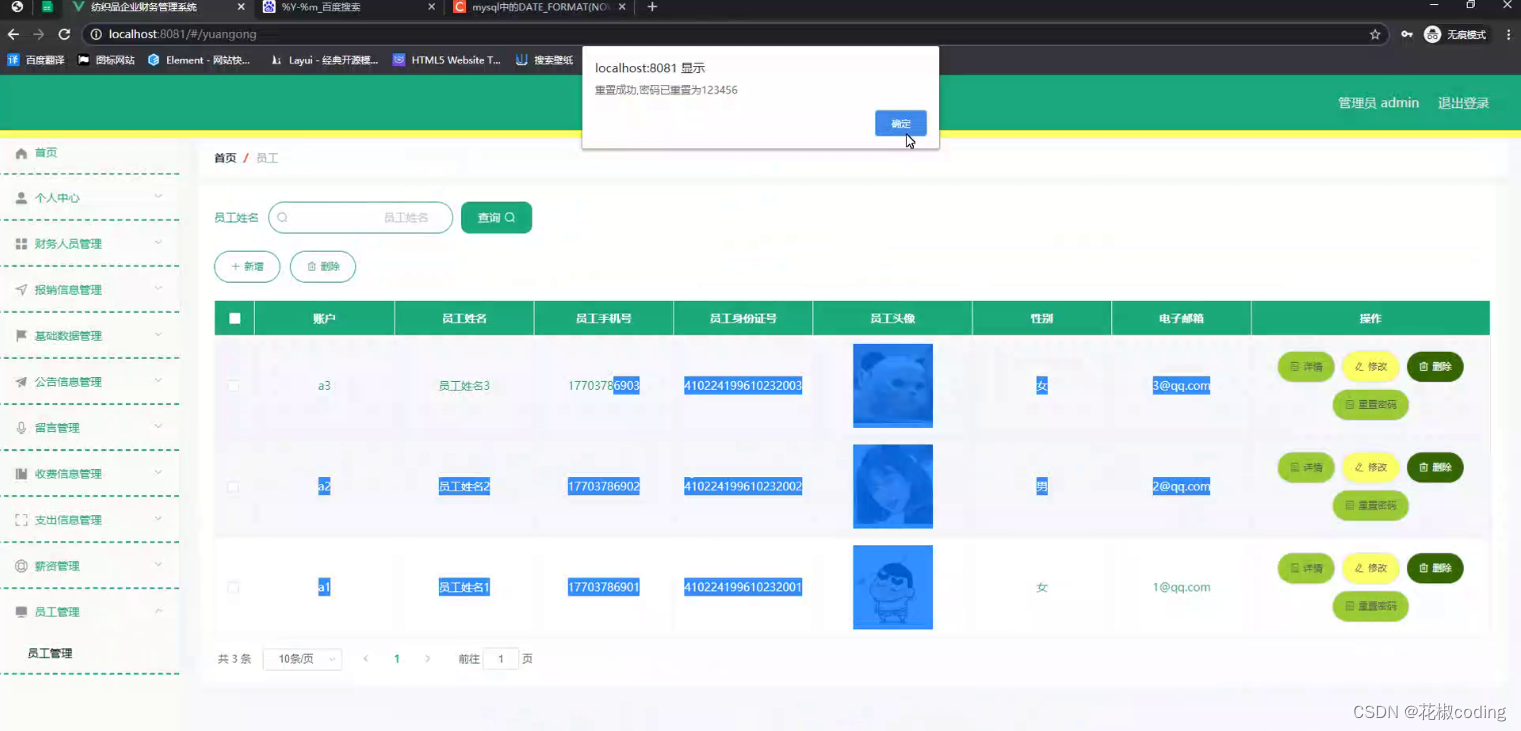This screenshot has width=1521, height=731.
Task: Open the Element bookmark
Action: [x=199, y=60]
